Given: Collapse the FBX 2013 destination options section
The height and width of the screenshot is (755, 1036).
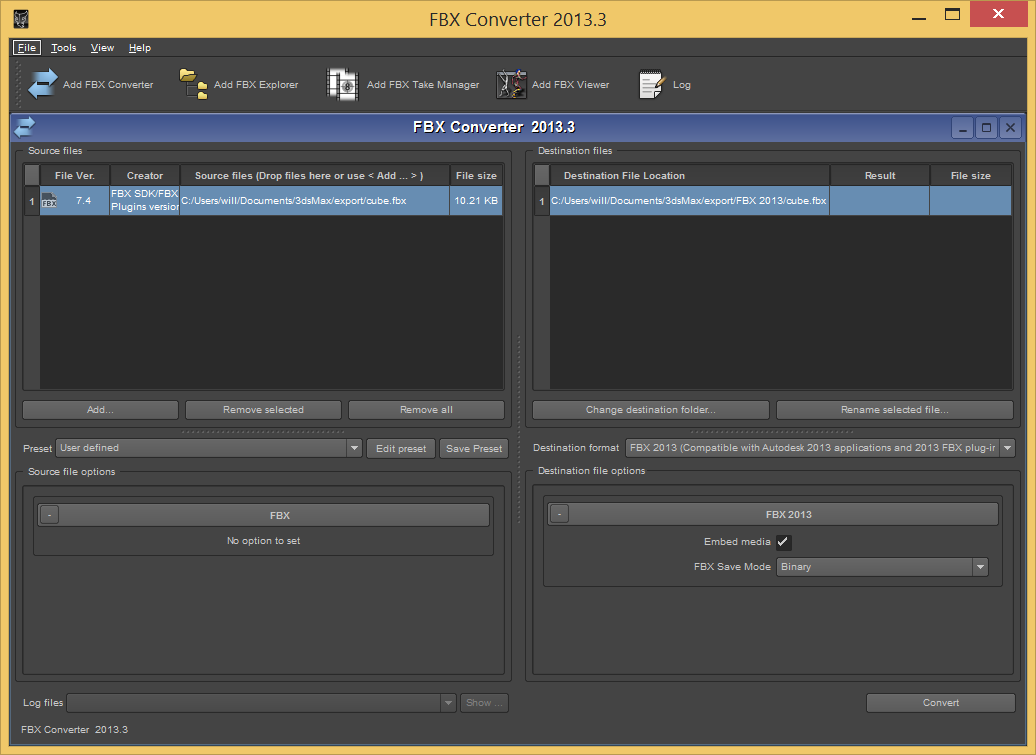Looking at the screenshot, I should [x=560, y=514].
